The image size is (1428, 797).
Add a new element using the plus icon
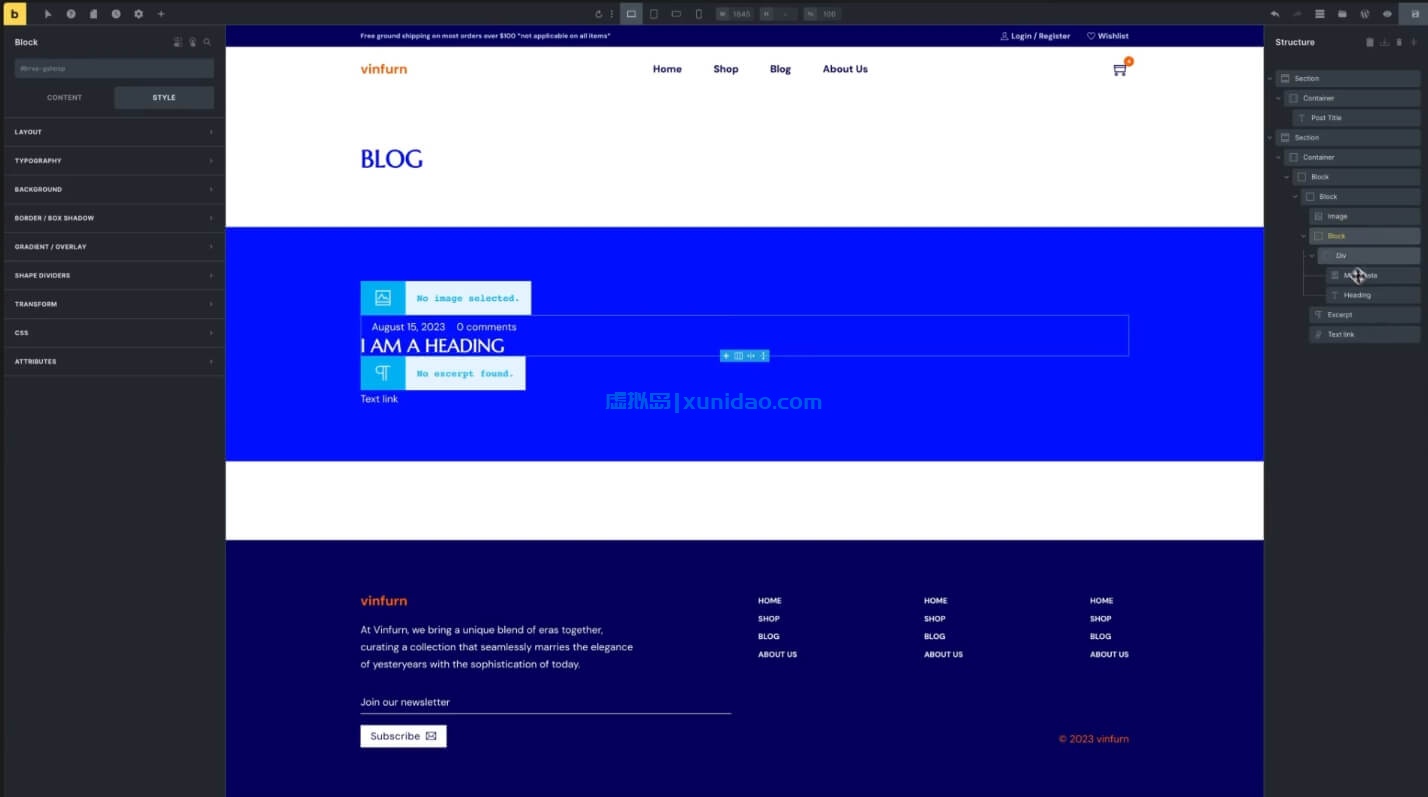[161, 13]
